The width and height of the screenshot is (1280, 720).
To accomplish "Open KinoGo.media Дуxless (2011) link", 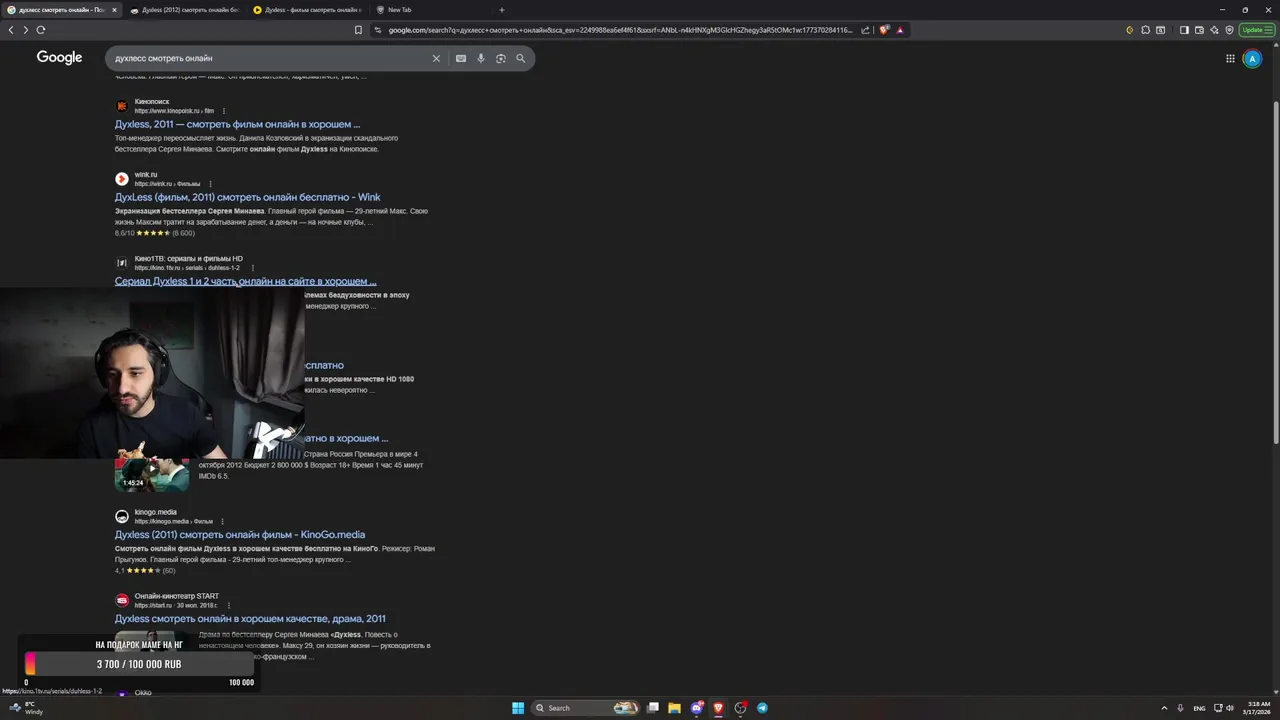I will pyautogui.click(x=240, y=534).
